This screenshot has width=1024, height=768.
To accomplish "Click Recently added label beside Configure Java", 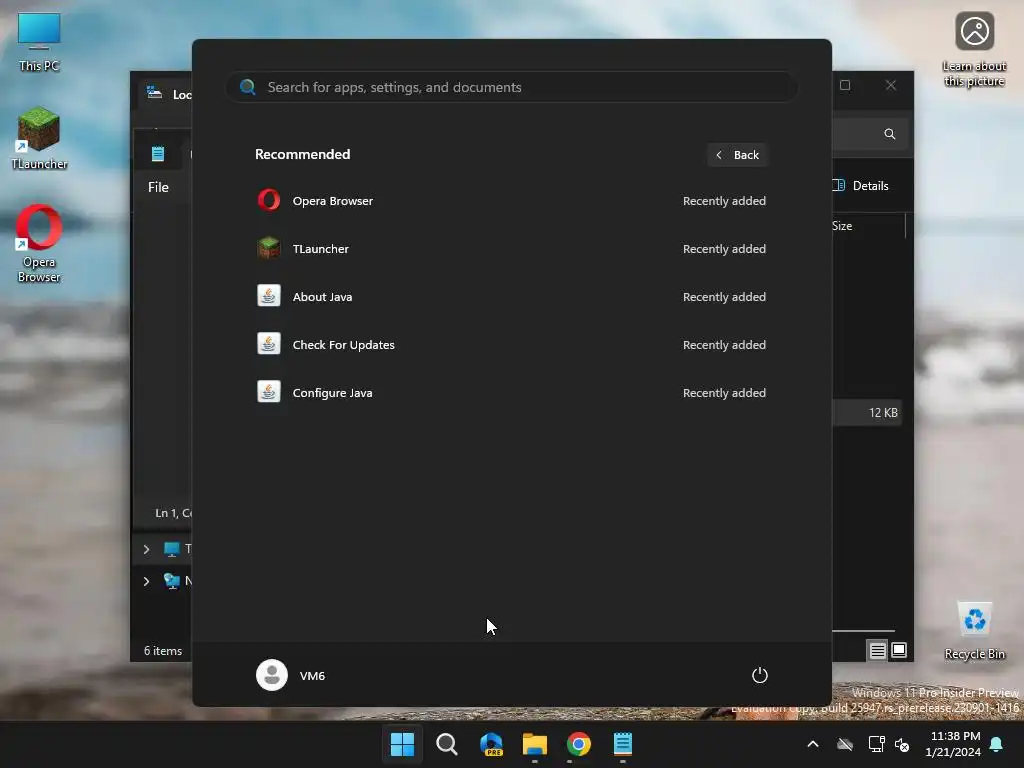I will click(x=724, y=392).
